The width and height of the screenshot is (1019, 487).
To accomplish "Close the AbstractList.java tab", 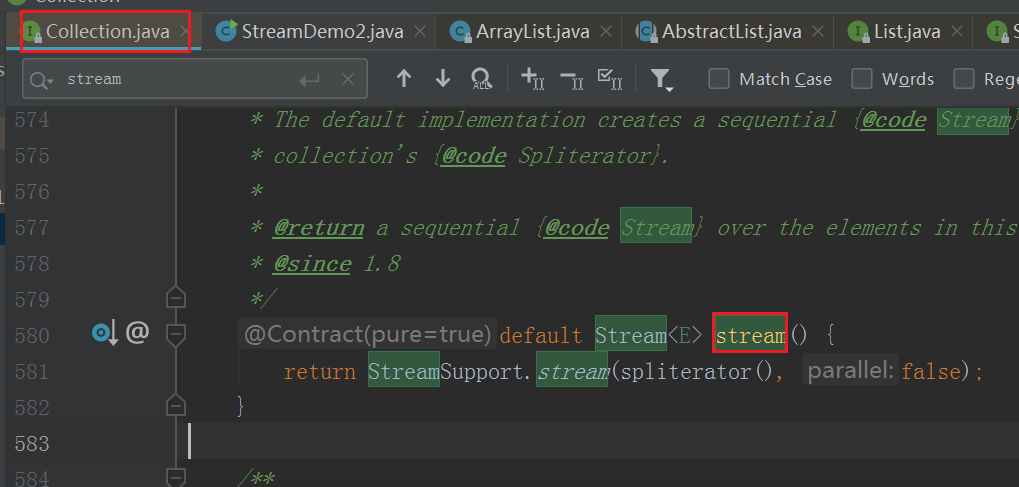I will tap(818, 31).
